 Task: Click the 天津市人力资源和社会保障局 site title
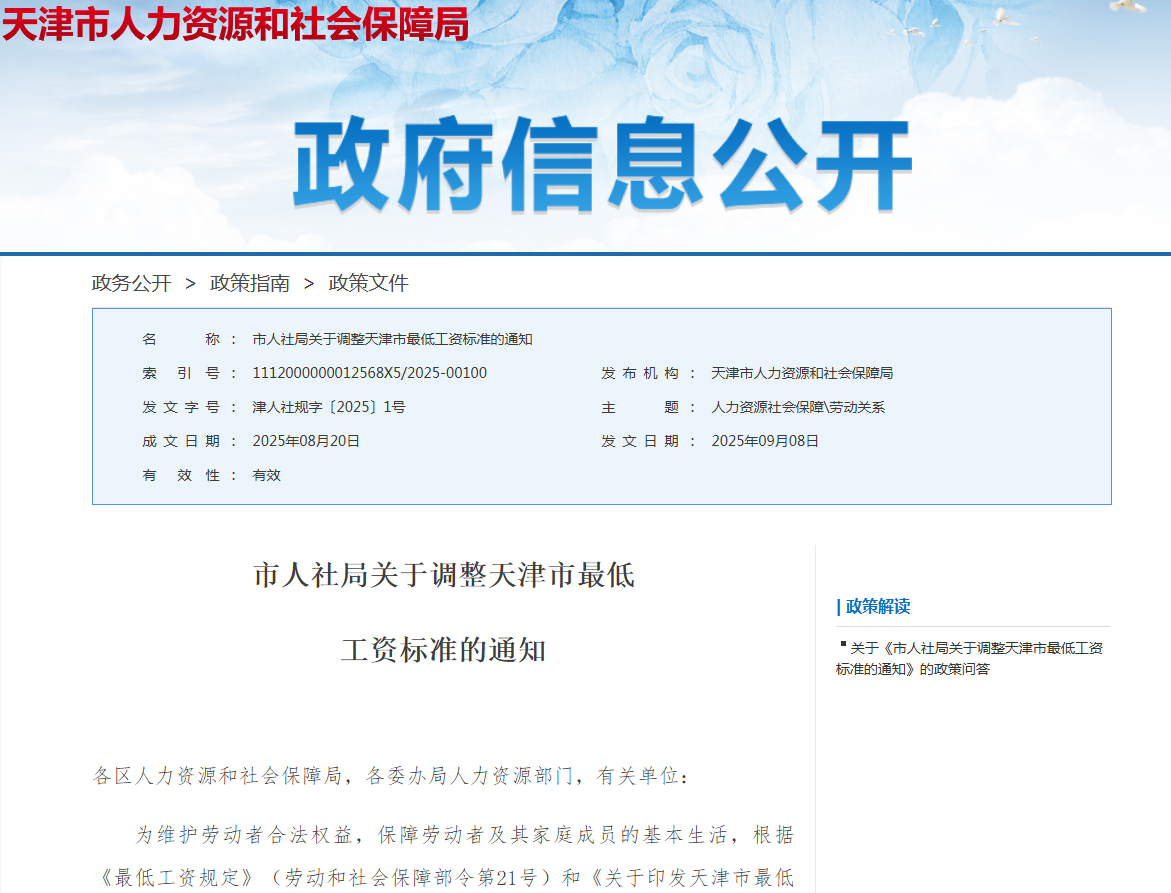[235, 25]
